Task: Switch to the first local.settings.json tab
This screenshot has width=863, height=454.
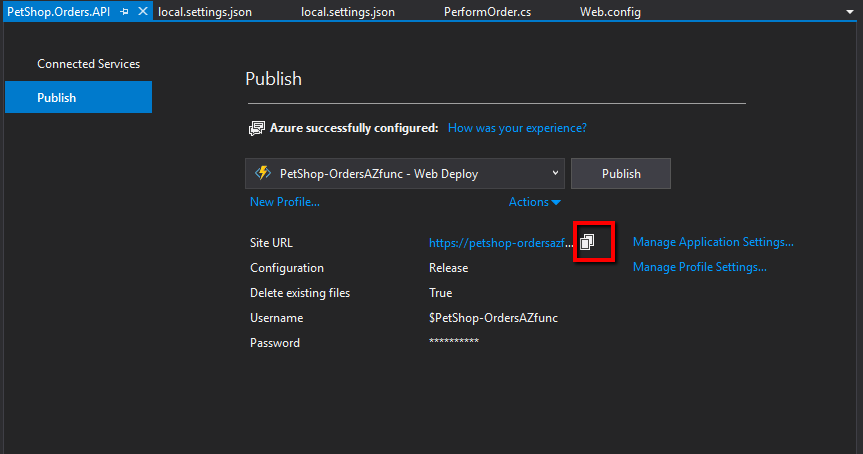Action: pos(205,12)
